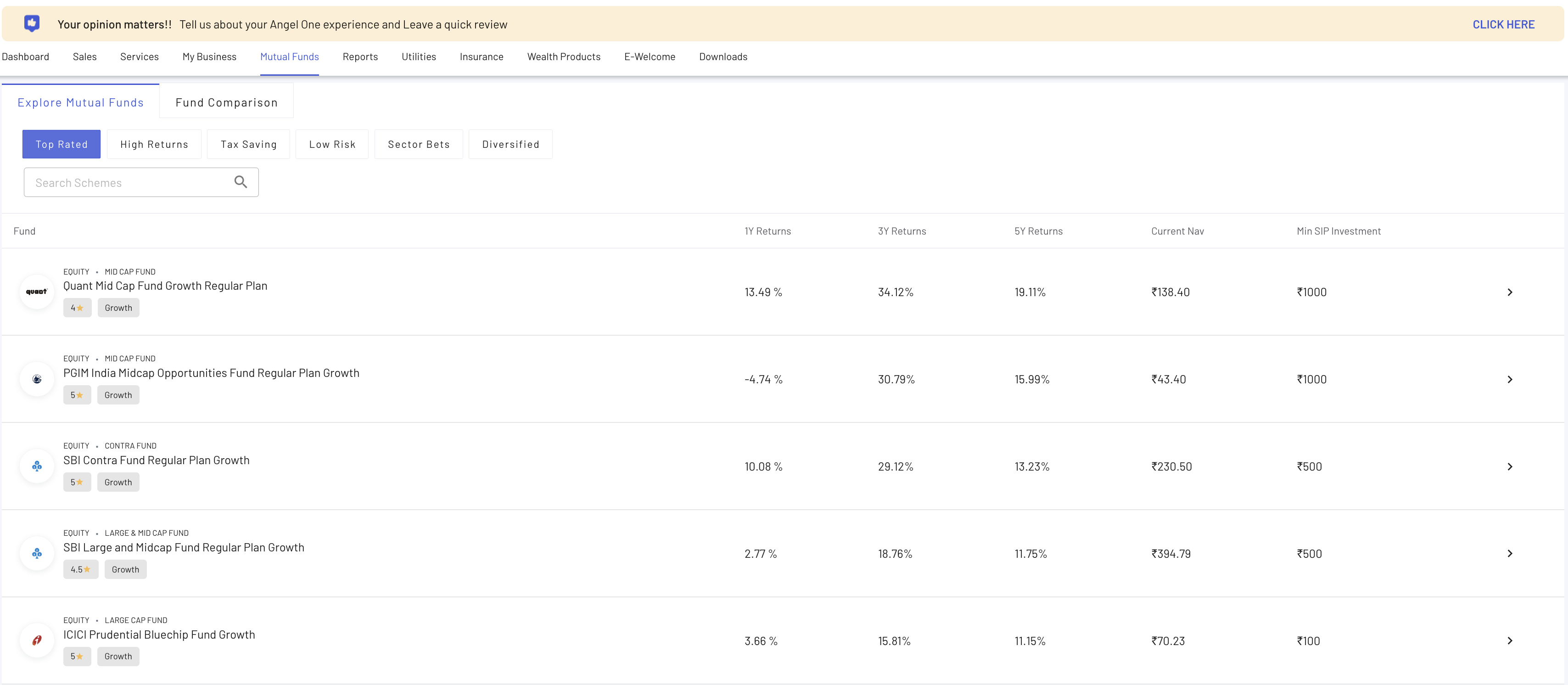
Task: Click the ICICI Prudential fund logo
Action: (37, 640)
